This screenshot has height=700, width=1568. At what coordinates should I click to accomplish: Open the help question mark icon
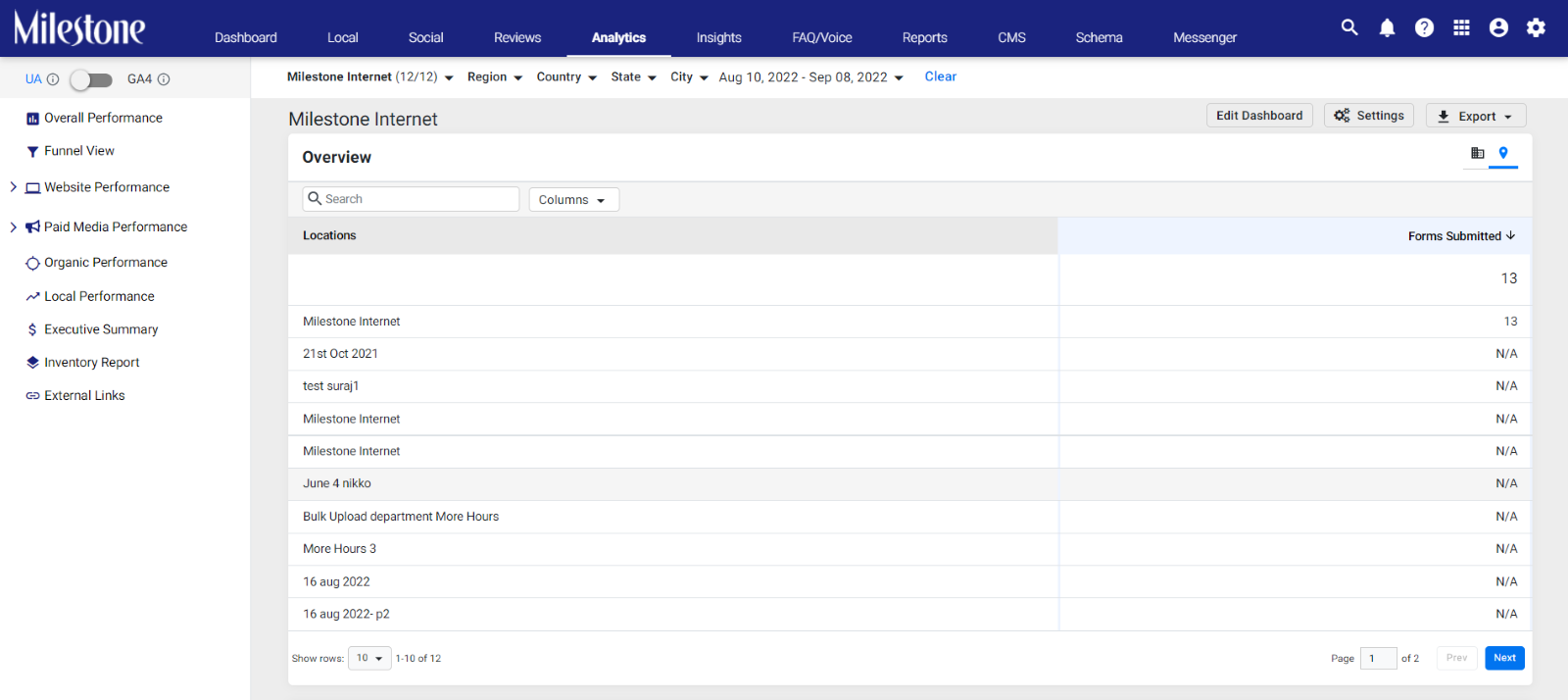click(x=1424, y=27)
